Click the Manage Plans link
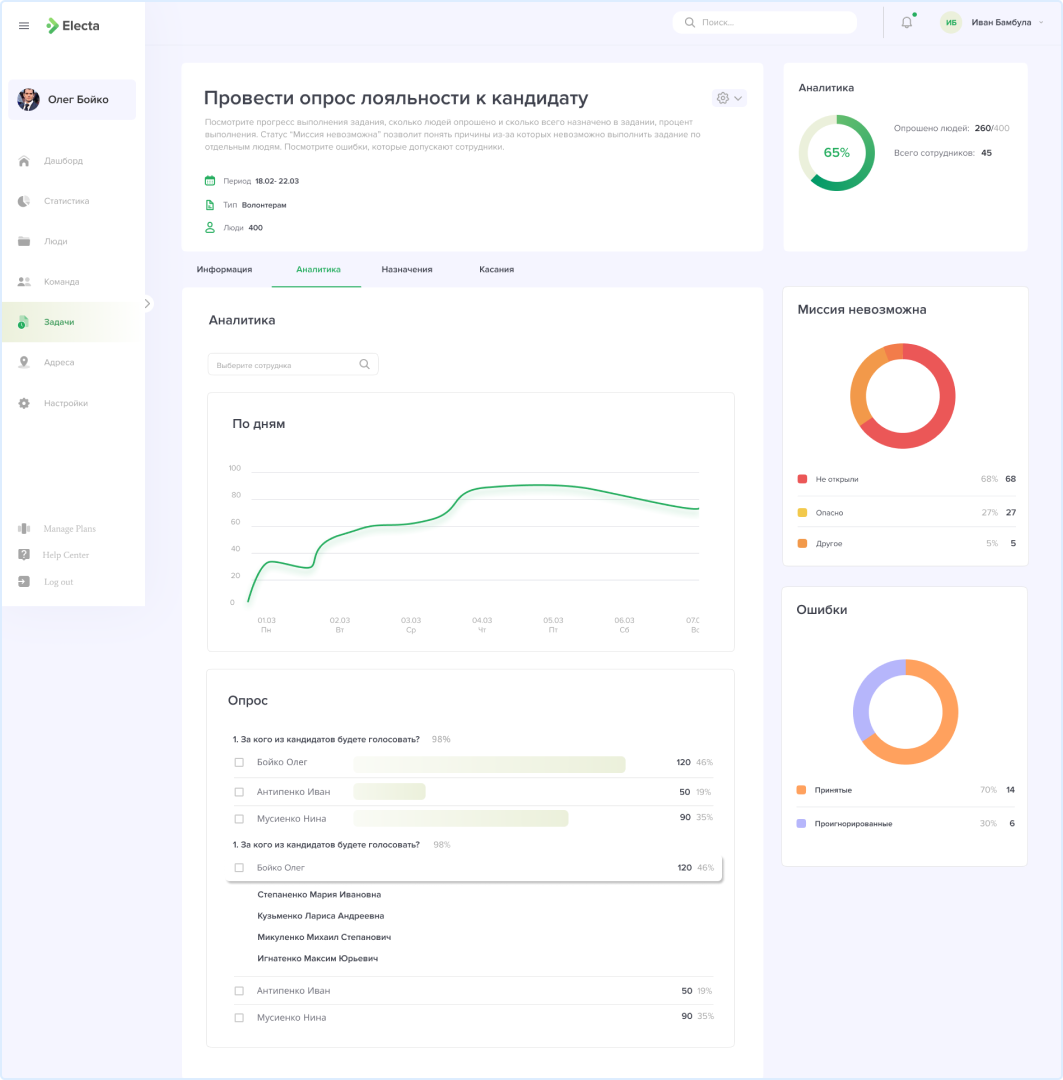 click(x=69, y=529)
